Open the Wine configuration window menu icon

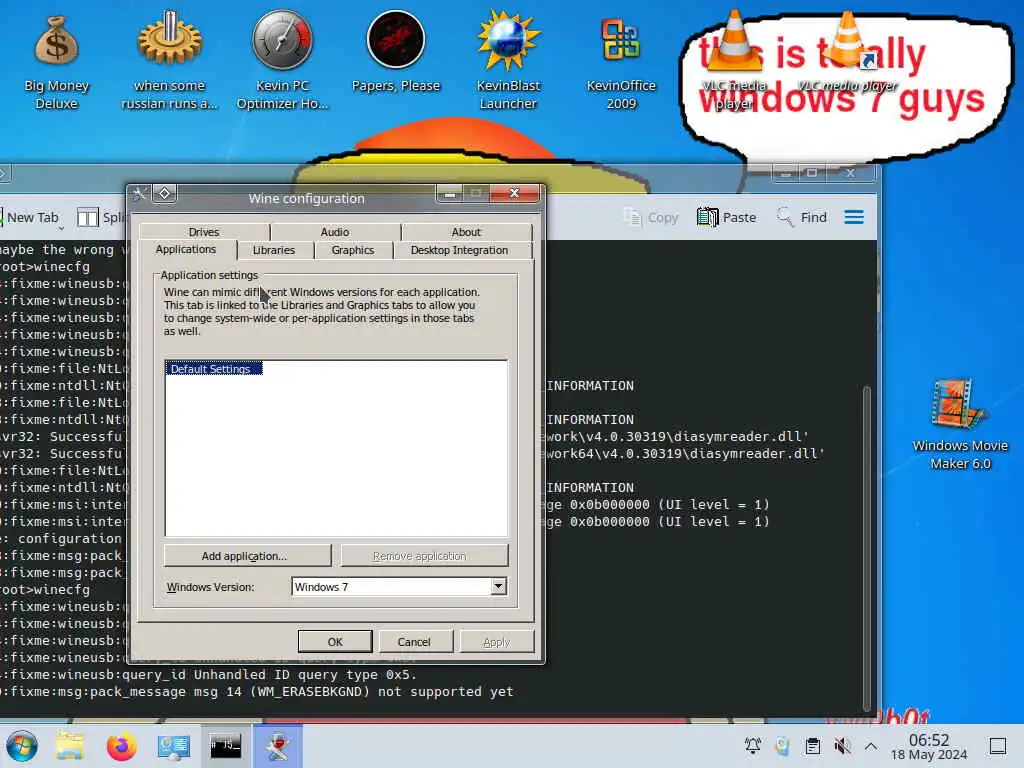[139, 193]
